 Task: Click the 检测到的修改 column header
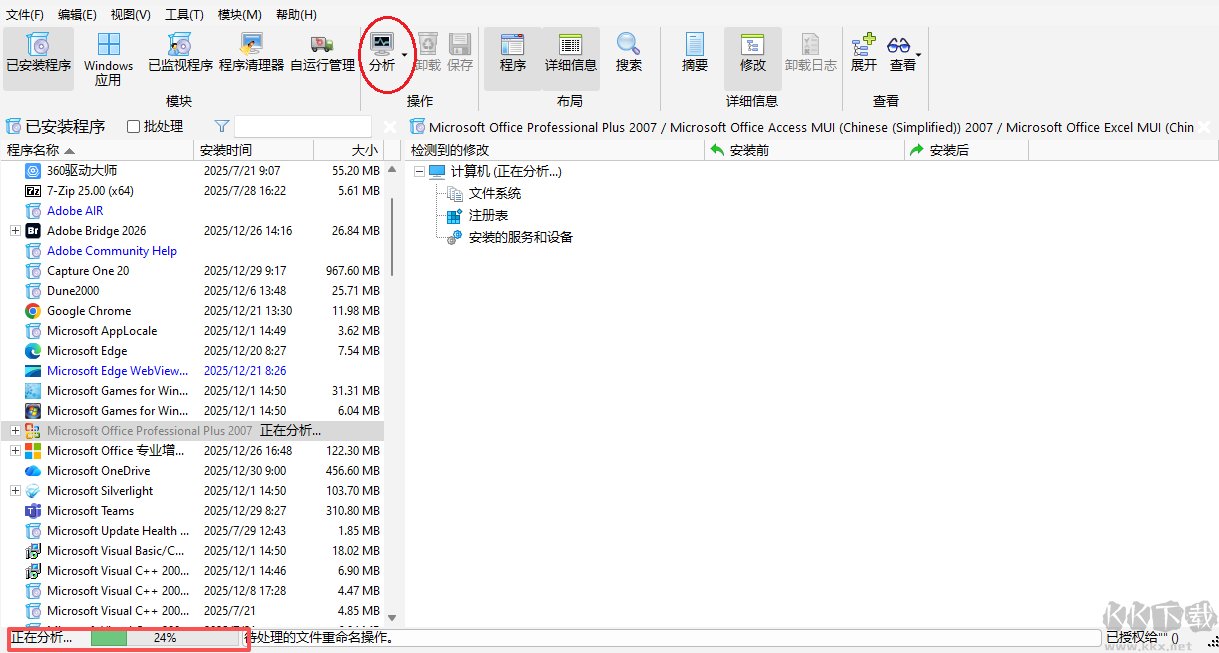click(x=555, y=150)
